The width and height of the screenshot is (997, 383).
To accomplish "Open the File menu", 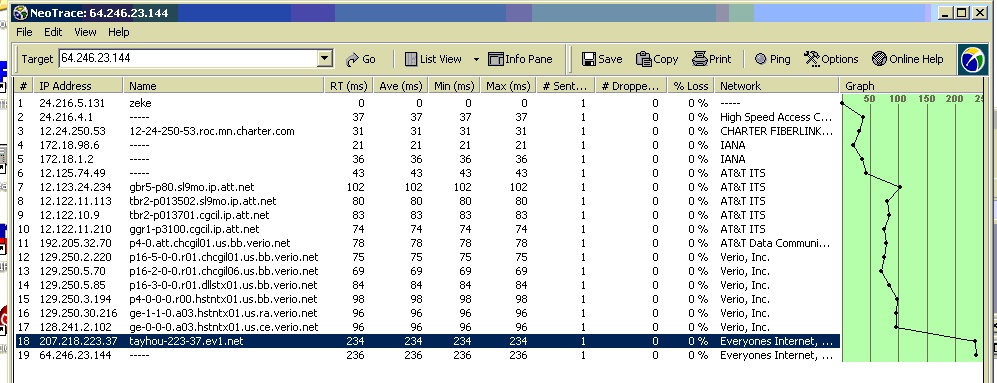I will coord(24,32).
